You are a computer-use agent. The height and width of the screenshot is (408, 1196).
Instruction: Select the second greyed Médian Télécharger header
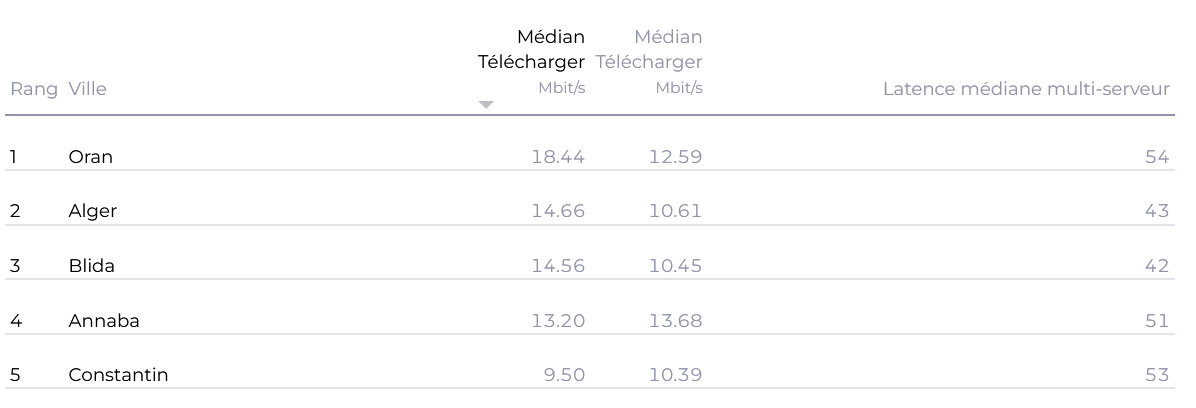coord(649,50)
